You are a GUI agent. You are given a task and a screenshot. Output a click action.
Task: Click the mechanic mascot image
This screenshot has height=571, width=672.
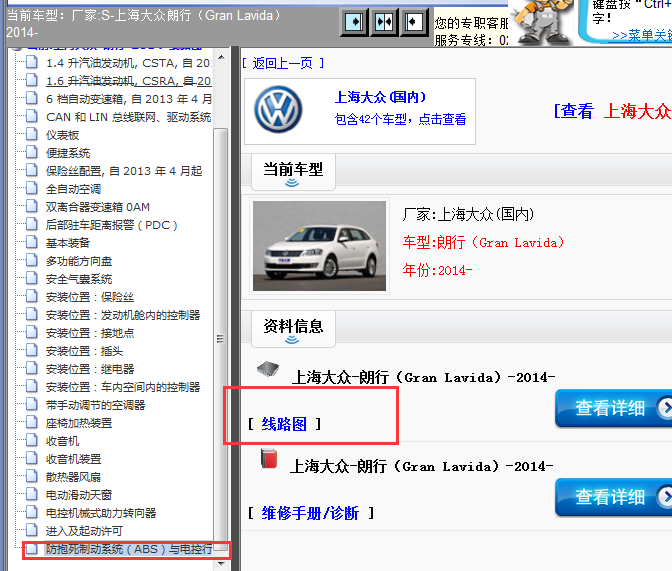tap(541, 22)
